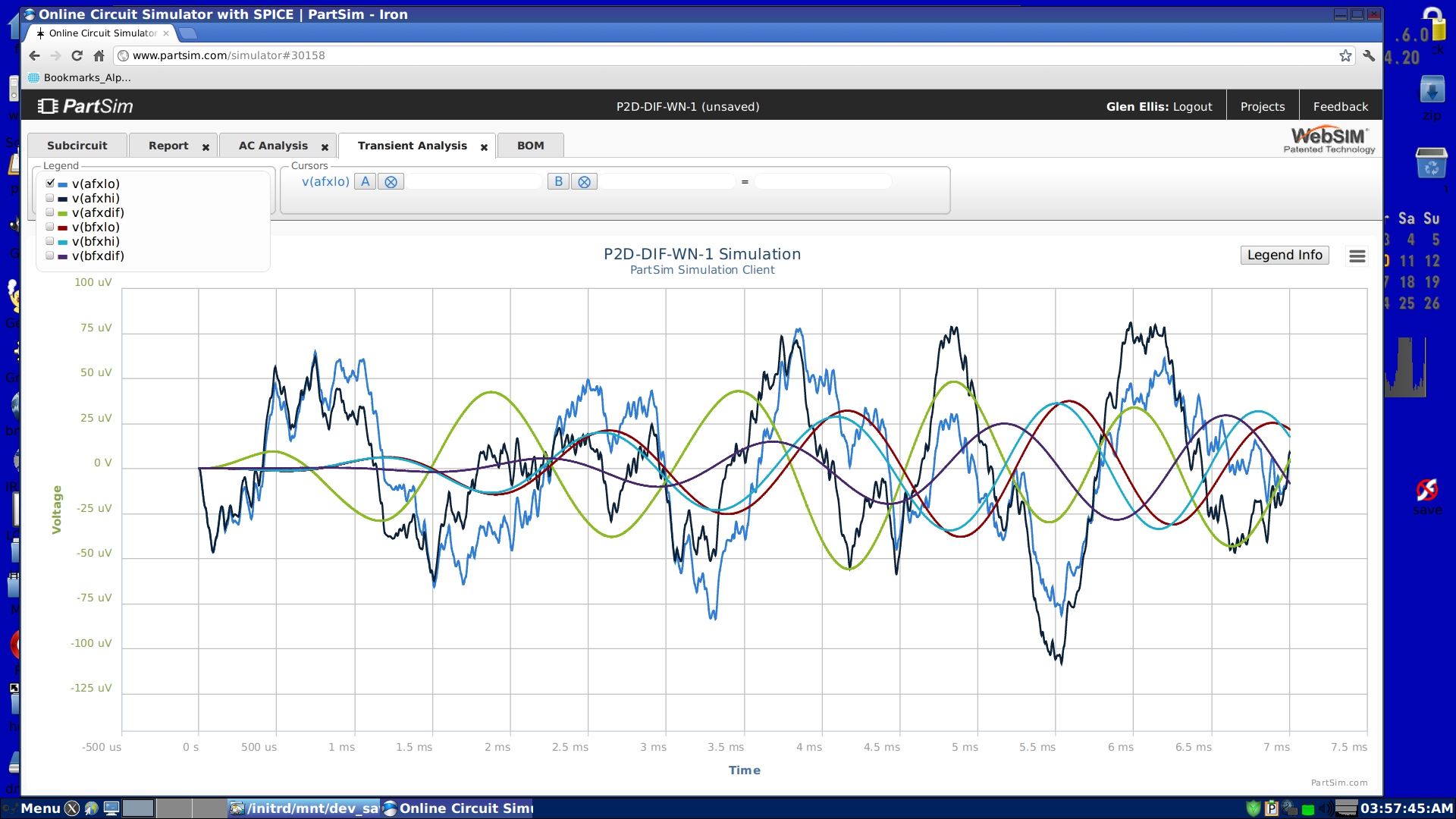Screen dimensions: 1456x819
Task: Clear cursor B with its circled X icon
Action: point(584,182)
